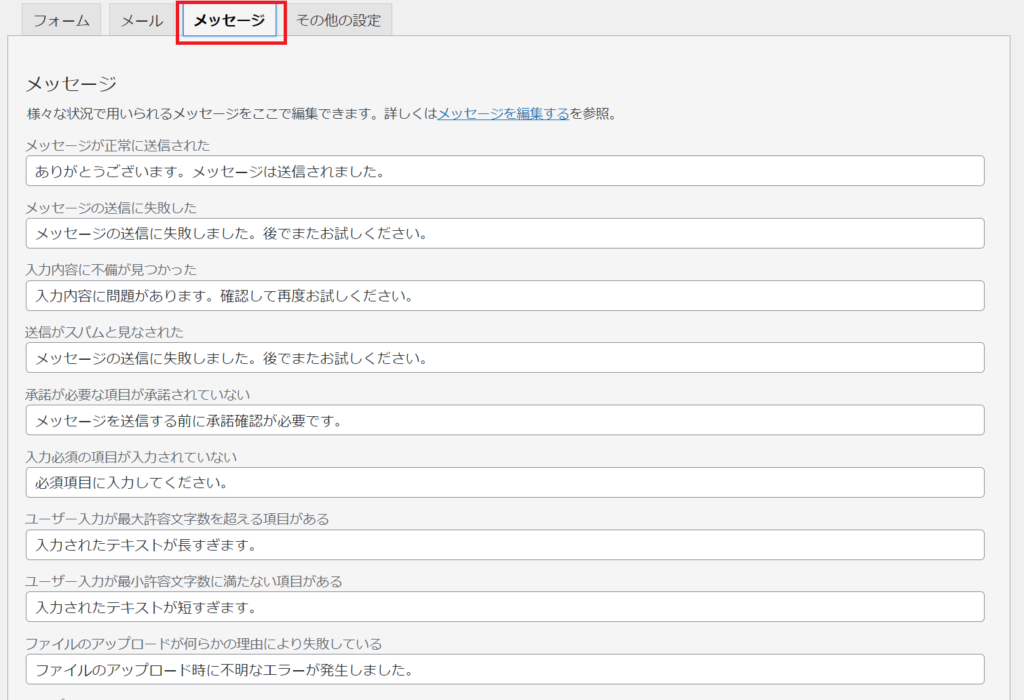Click the label about 最大許容文字数
Image resolution: width=1024 pixels, height=700 pixels.
pyautogui.click(x=178, y=519)
